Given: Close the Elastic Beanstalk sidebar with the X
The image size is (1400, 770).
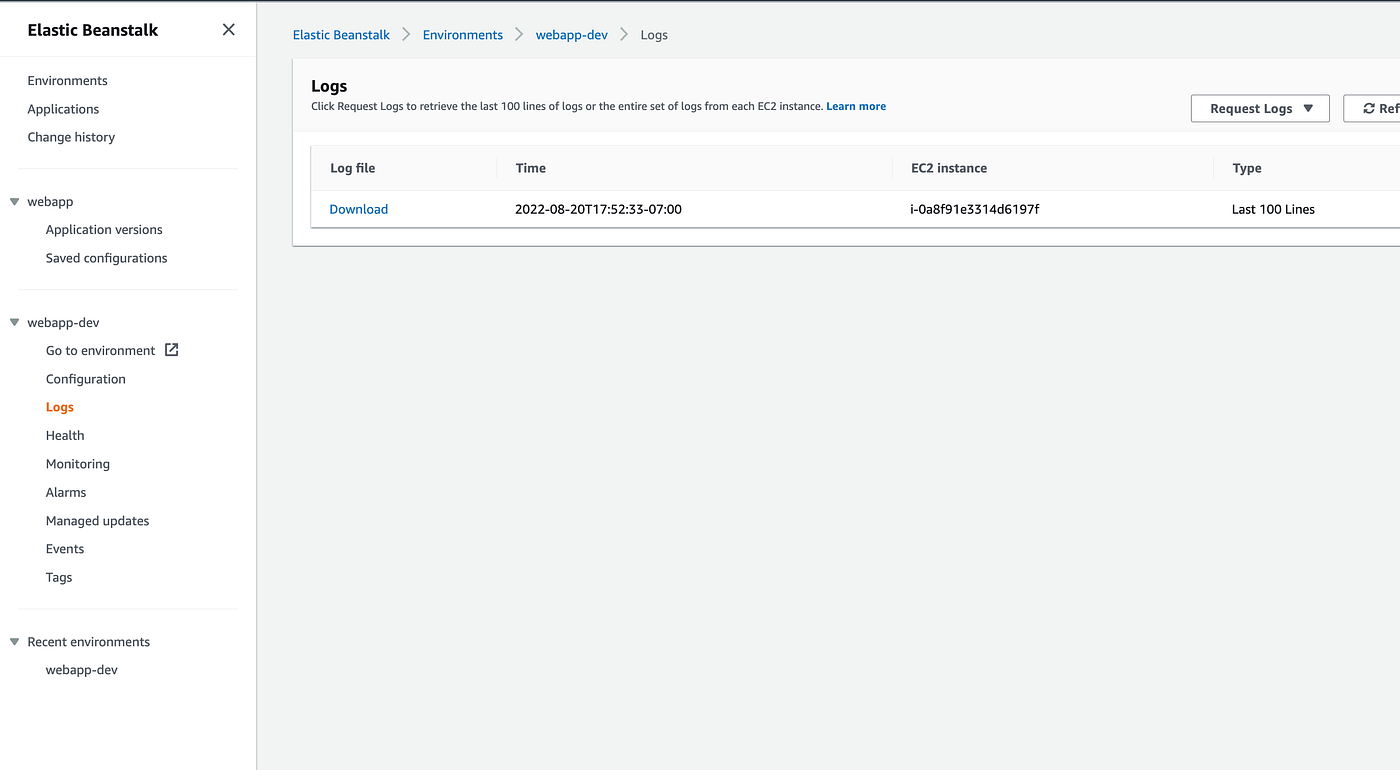Looking at the screenshot, I should click(x=228, y=29).
